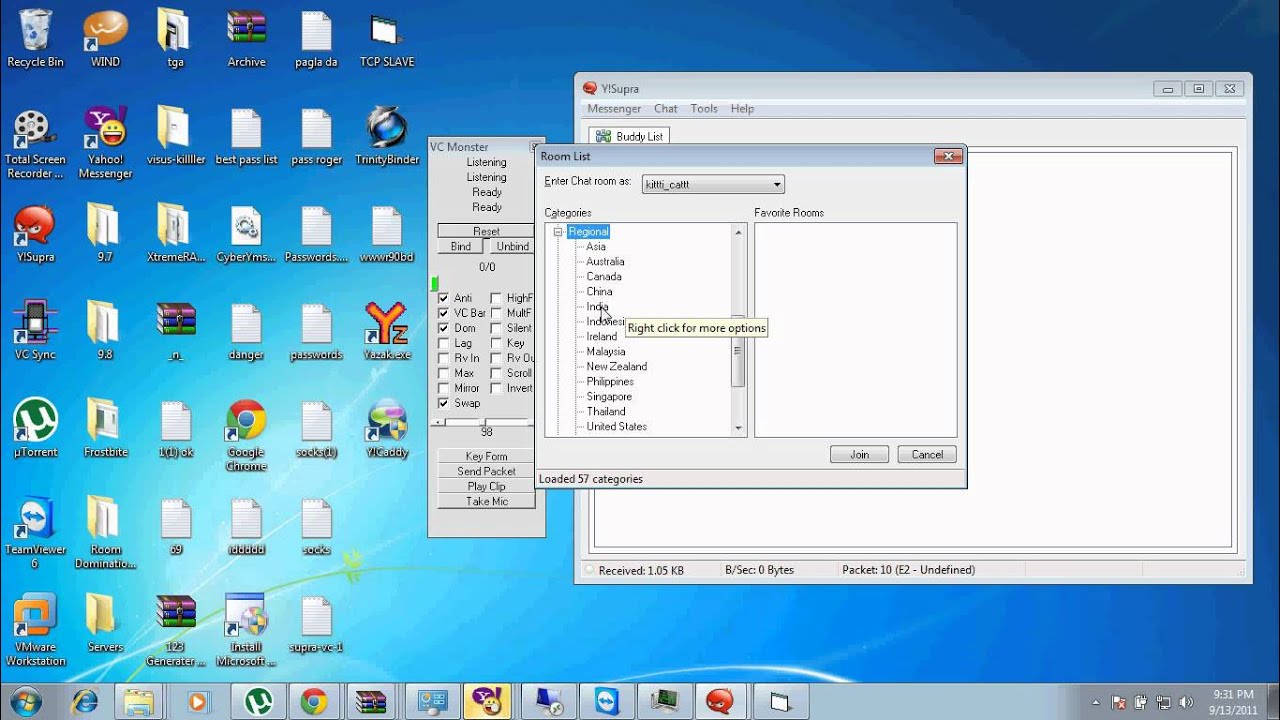Open the Install Microsoft desktop shortcut
1280x720 pixels.
[246, 630]
